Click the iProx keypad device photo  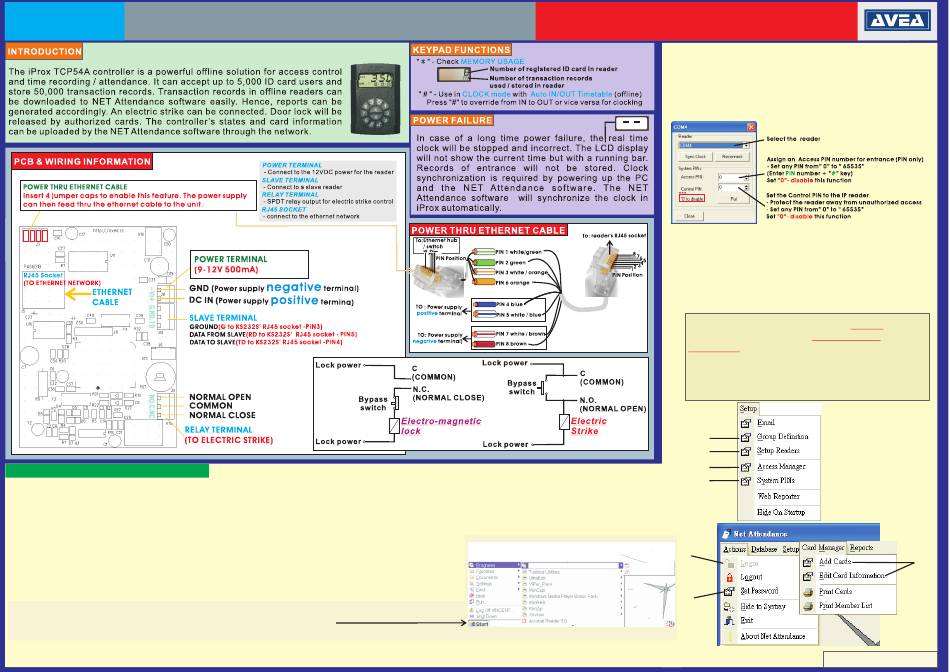[375, 98]
